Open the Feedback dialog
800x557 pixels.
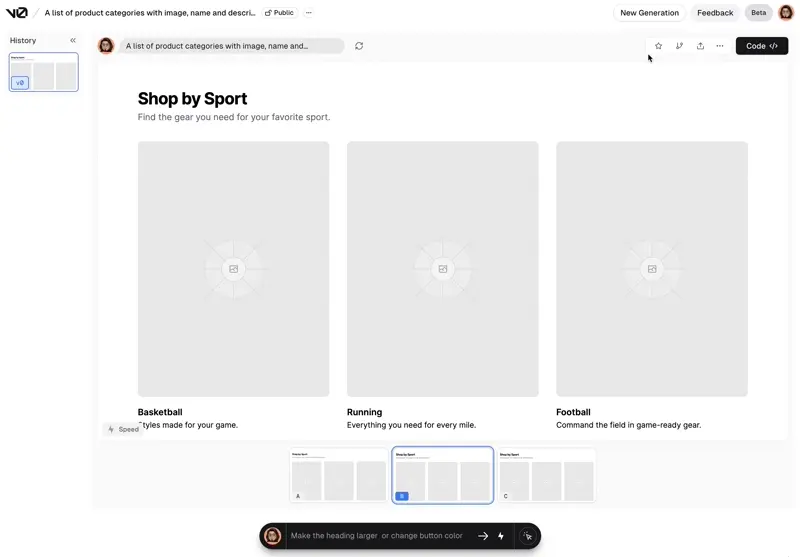[x=715, y=13]
